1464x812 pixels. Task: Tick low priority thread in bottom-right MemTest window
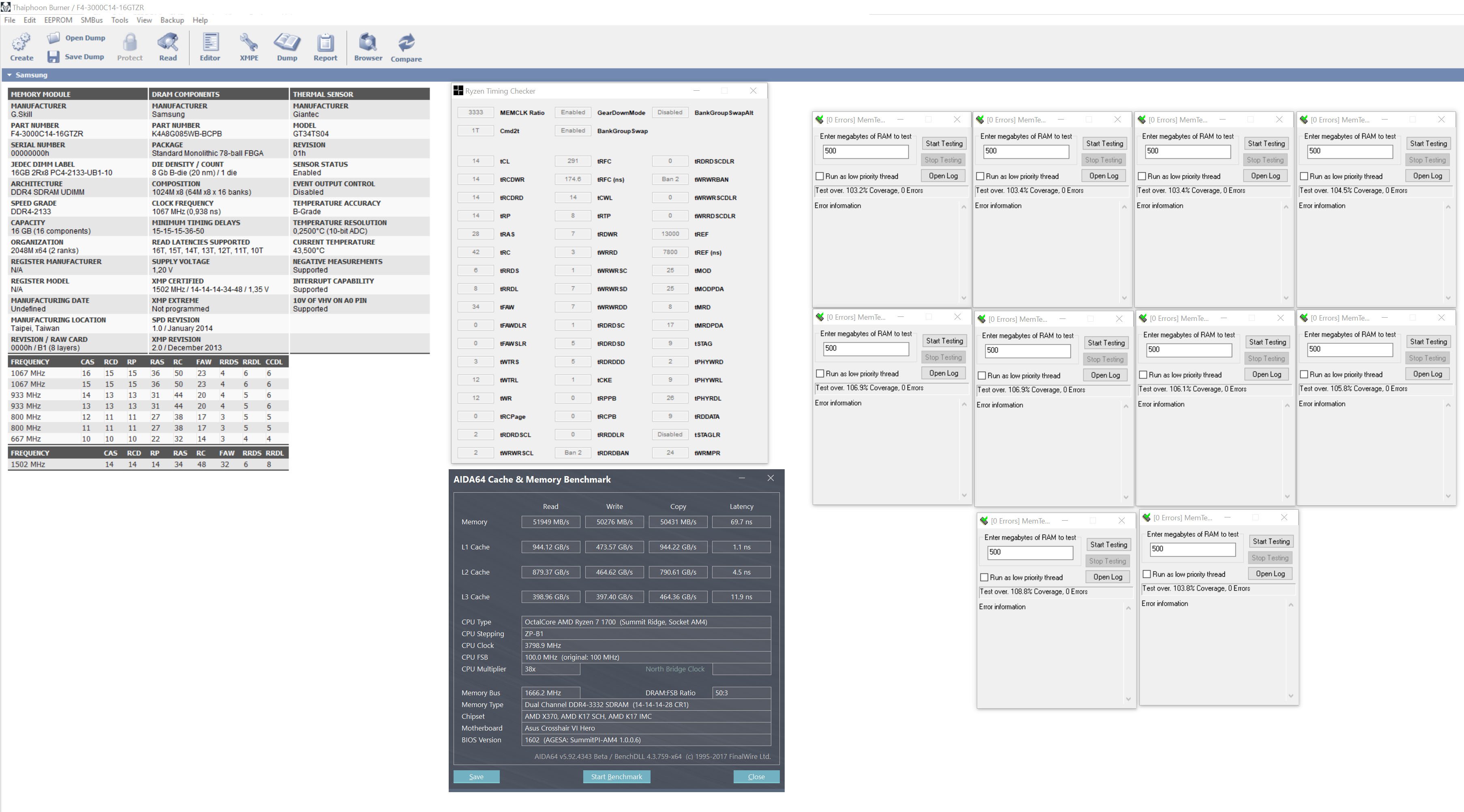pyautogui.click(x=1146, y=574)
